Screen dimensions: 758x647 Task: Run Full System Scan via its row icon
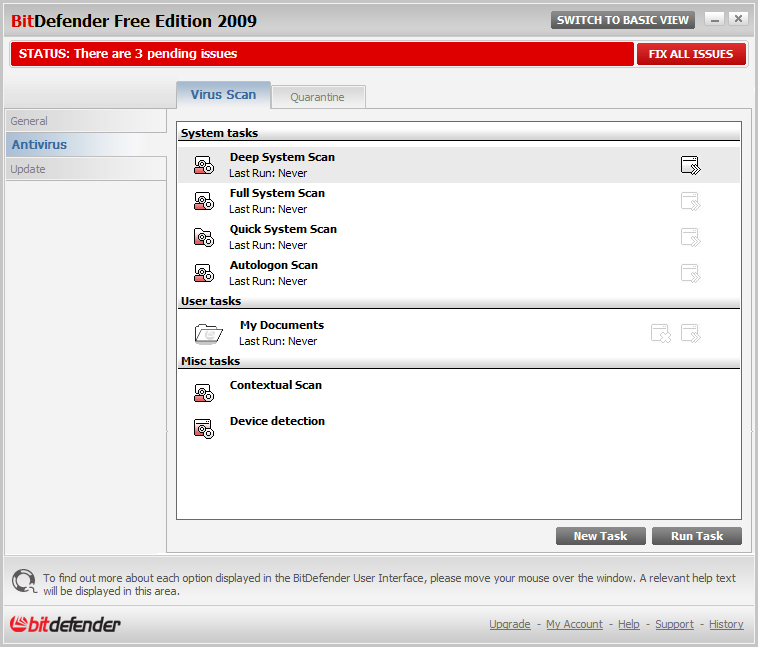[690, 201]
